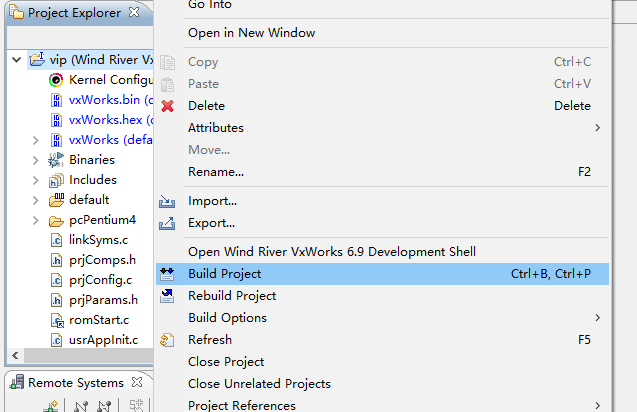
Task: Choose Import... menu entry
Action: click(x=382, y=201)
